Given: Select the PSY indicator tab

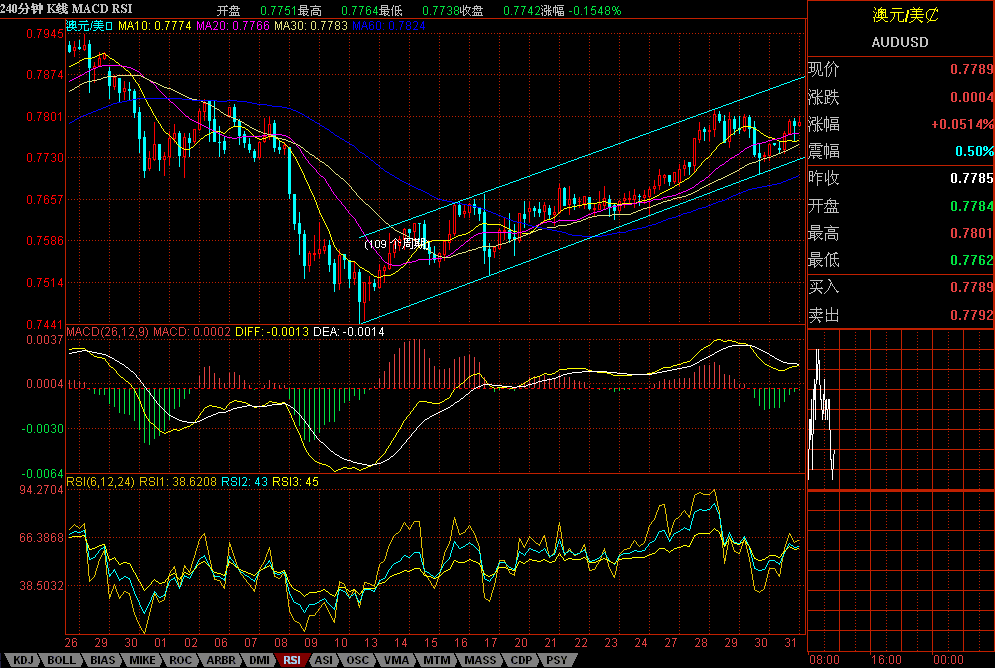Looking at the screenshot, I should [x=554, y=660].
